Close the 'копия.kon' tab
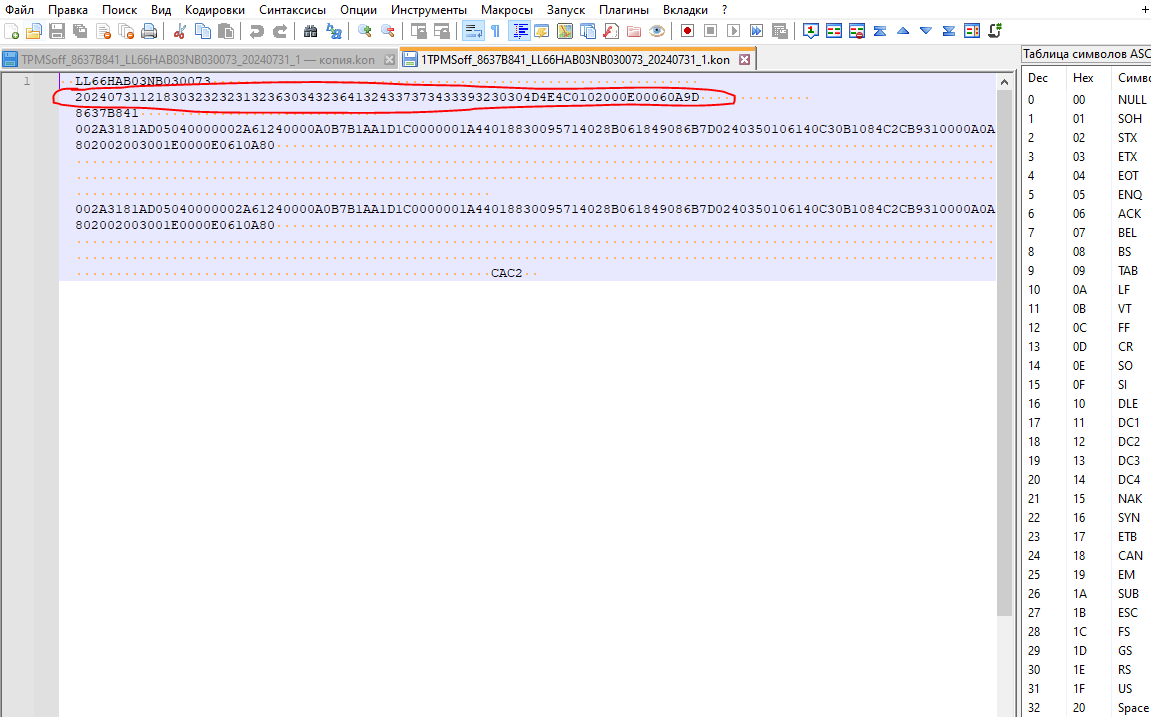This screenshot has width=1151, height=717. click(x=390, y=59)
